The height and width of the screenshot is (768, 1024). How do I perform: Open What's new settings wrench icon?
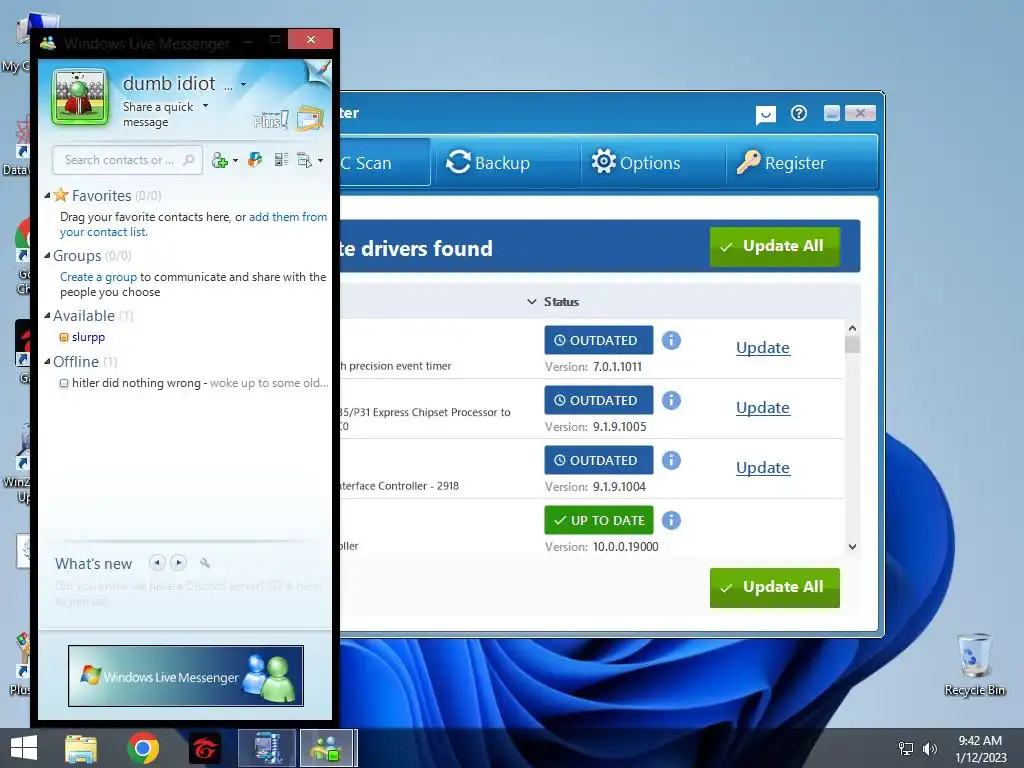[x=204, y=563]
